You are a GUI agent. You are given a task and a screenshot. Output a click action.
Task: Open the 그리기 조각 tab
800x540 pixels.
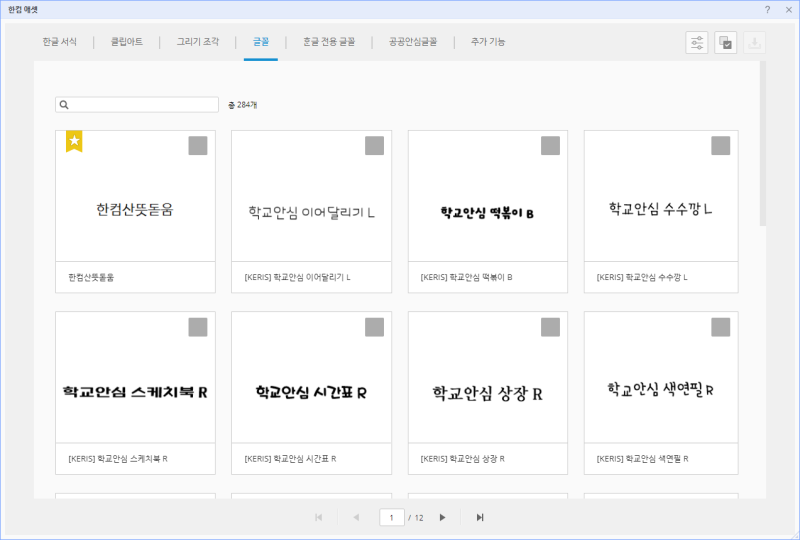(198, 42)
